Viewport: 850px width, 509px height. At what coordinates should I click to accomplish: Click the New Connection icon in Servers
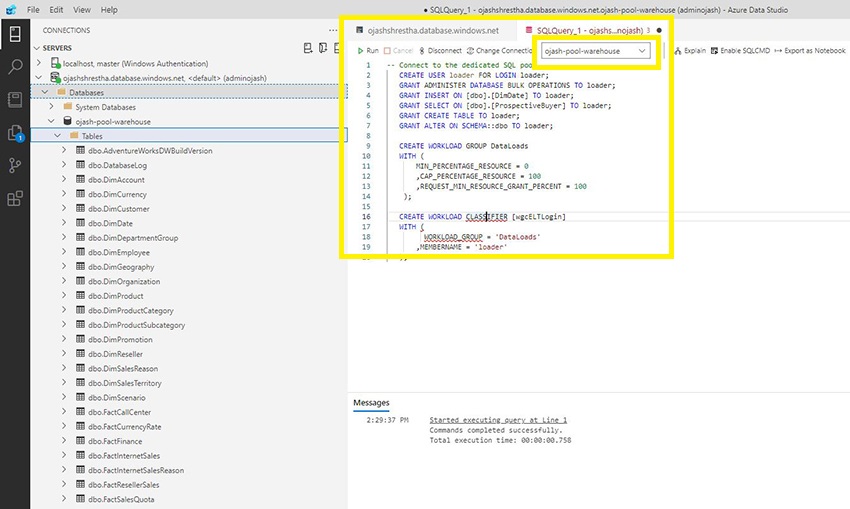[308, 48]
